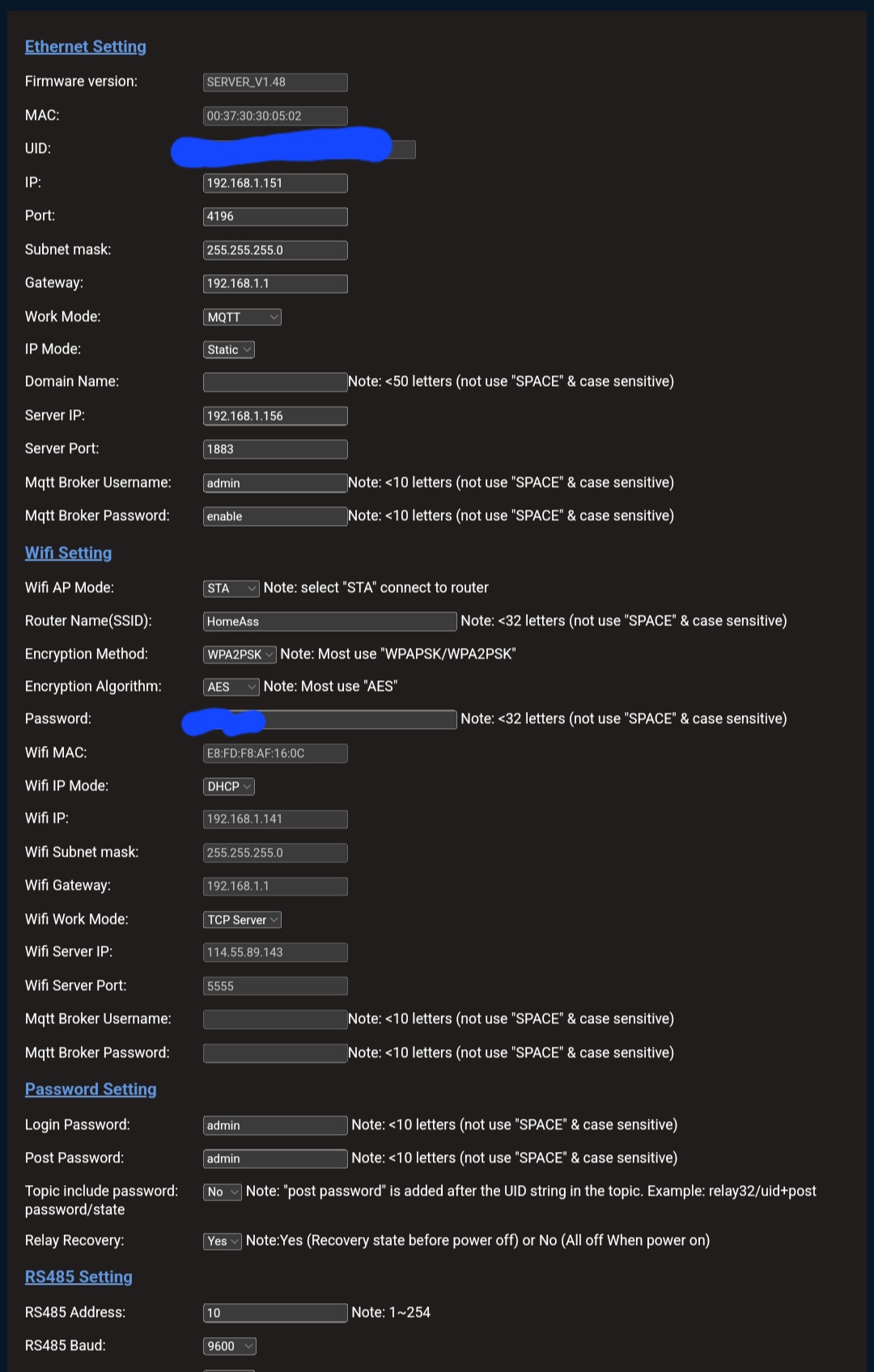Click the Ethernet Setting heading link
This screenshot has width=874, height=1372.
86,47
